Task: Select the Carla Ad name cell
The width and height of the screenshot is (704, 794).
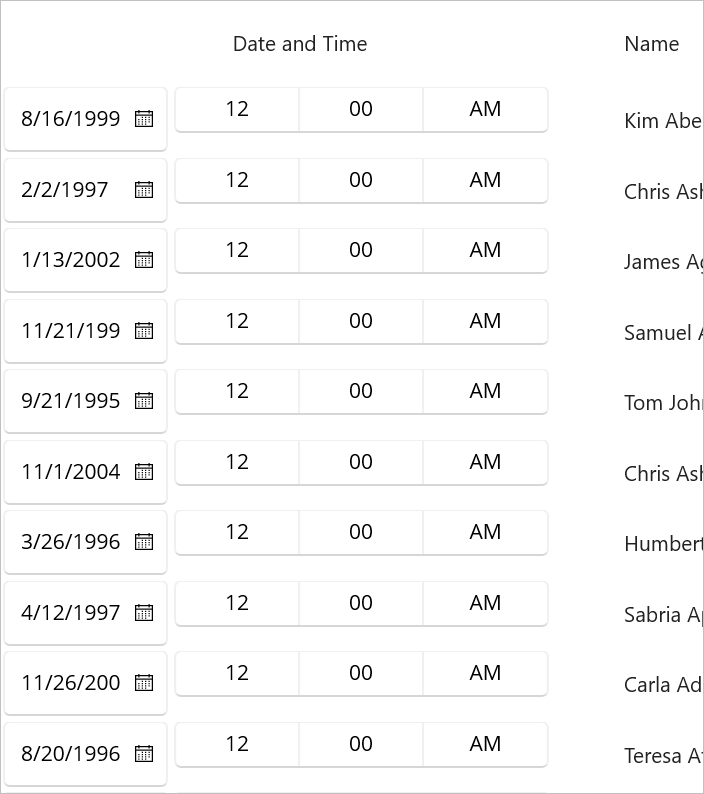Action: pyautogui.click(x=663, y=685)
